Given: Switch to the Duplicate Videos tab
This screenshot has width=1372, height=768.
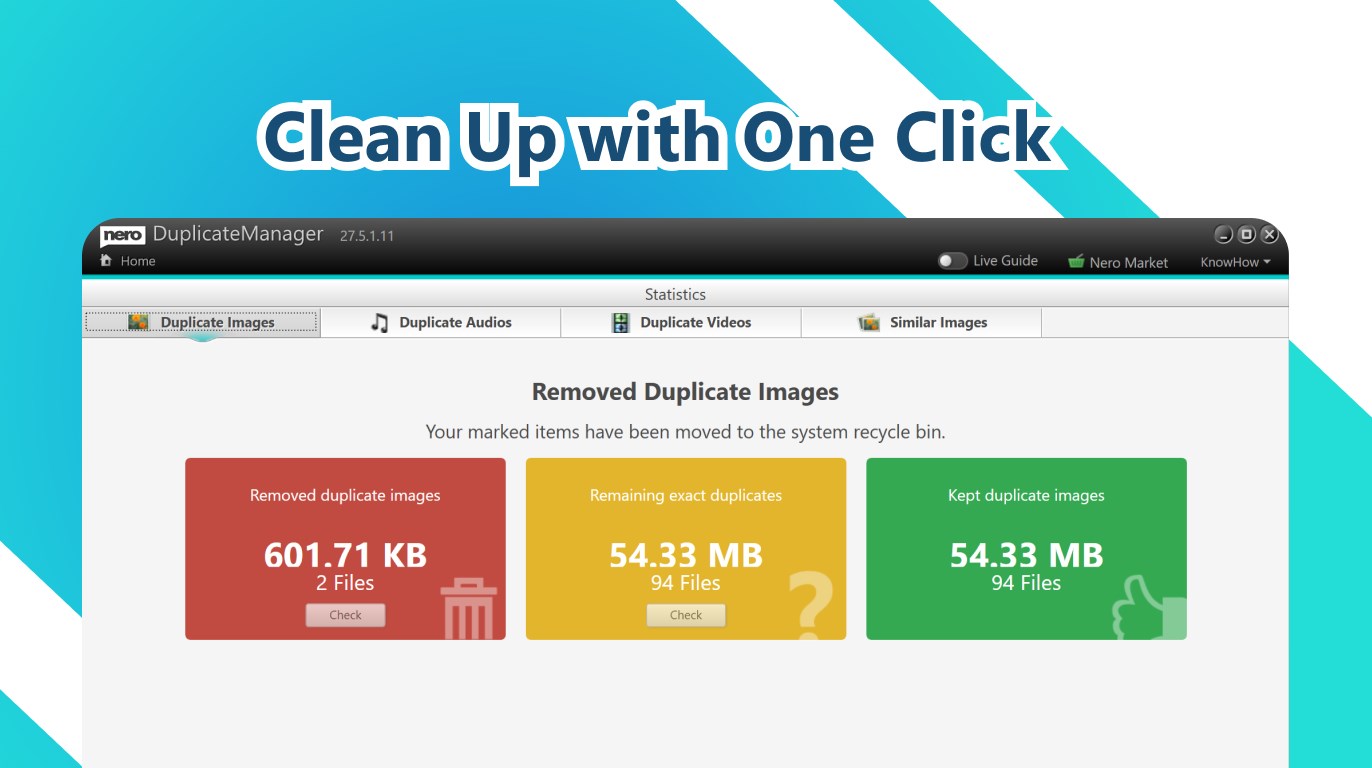Looking at the screenshot, I should [681, 322].
